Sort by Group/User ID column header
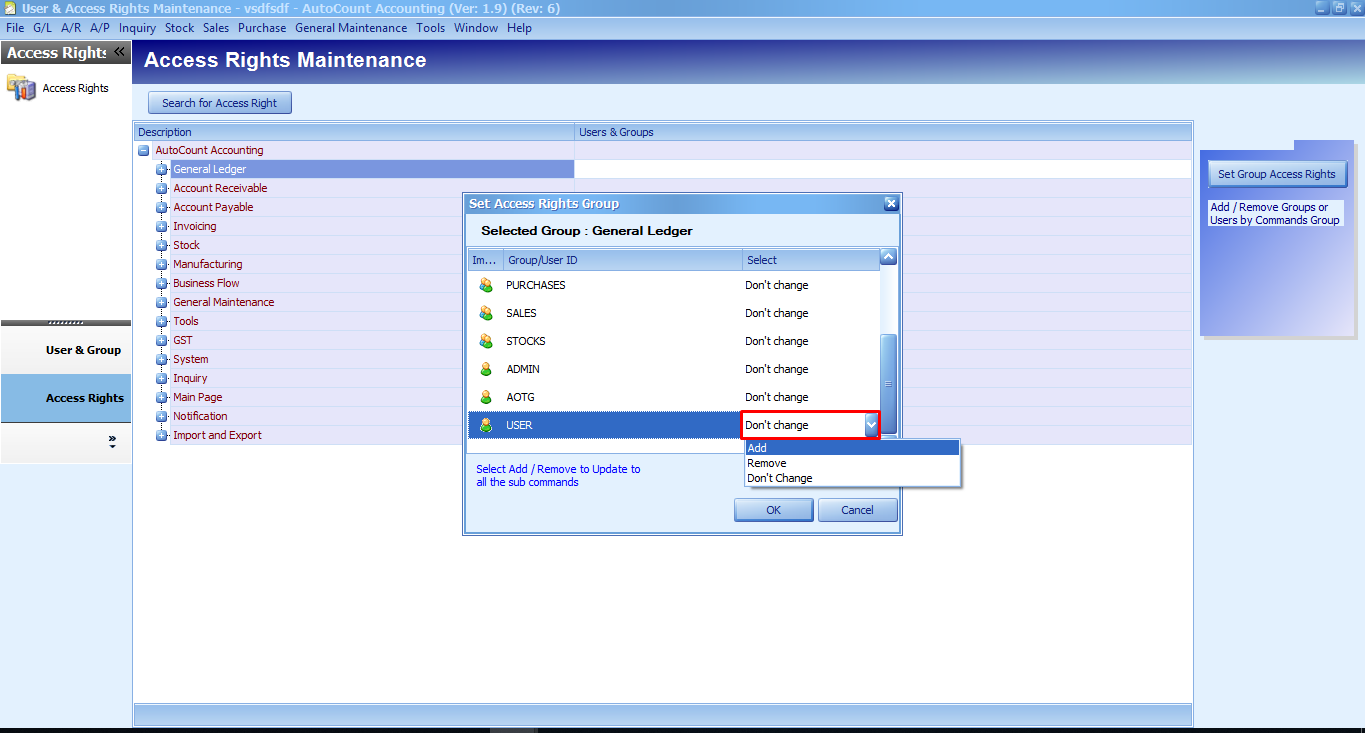Image resolution: width=1365 pixels, height=733 pixels. (622, 260)
